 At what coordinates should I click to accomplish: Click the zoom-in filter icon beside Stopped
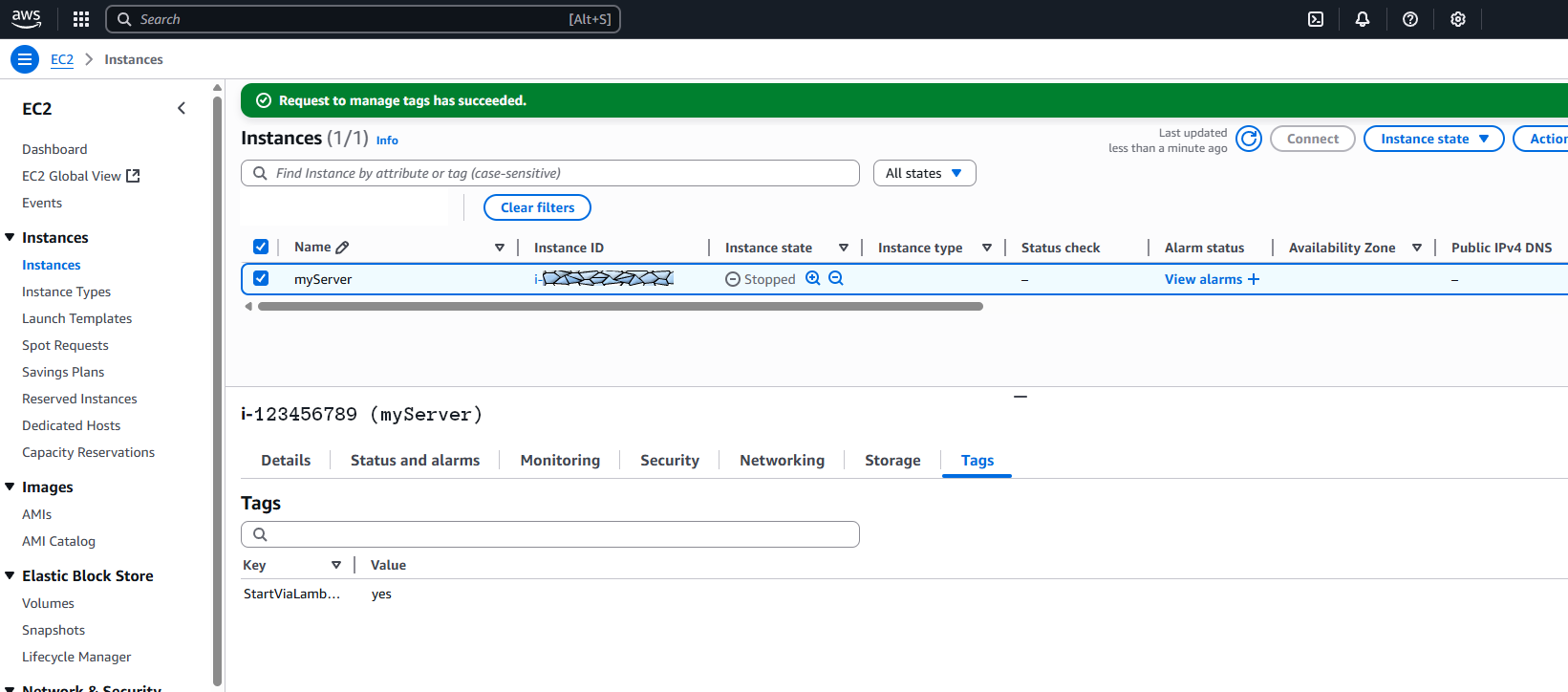click(813, 278)
